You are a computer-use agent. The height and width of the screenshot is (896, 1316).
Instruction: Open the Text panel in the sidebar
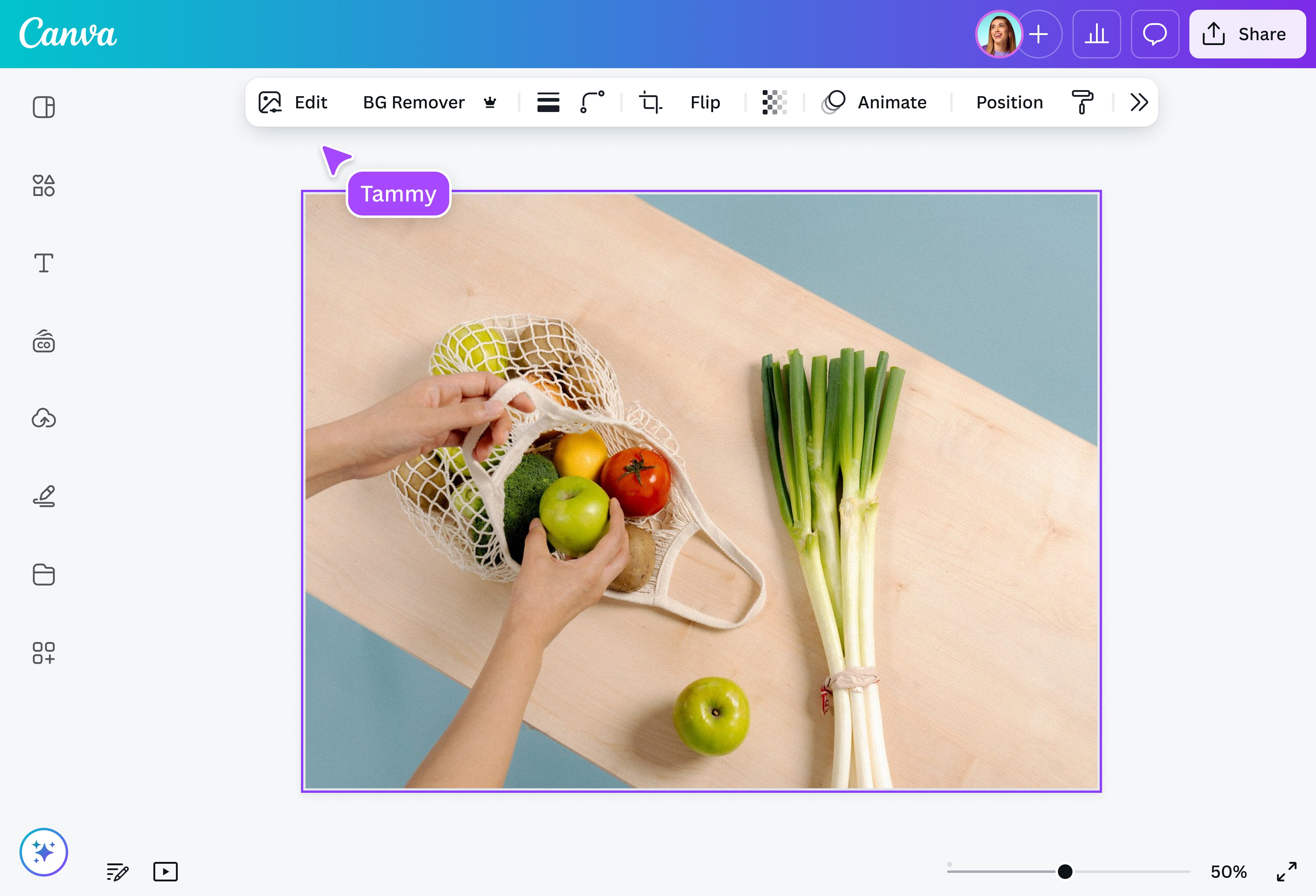point(44,263)
